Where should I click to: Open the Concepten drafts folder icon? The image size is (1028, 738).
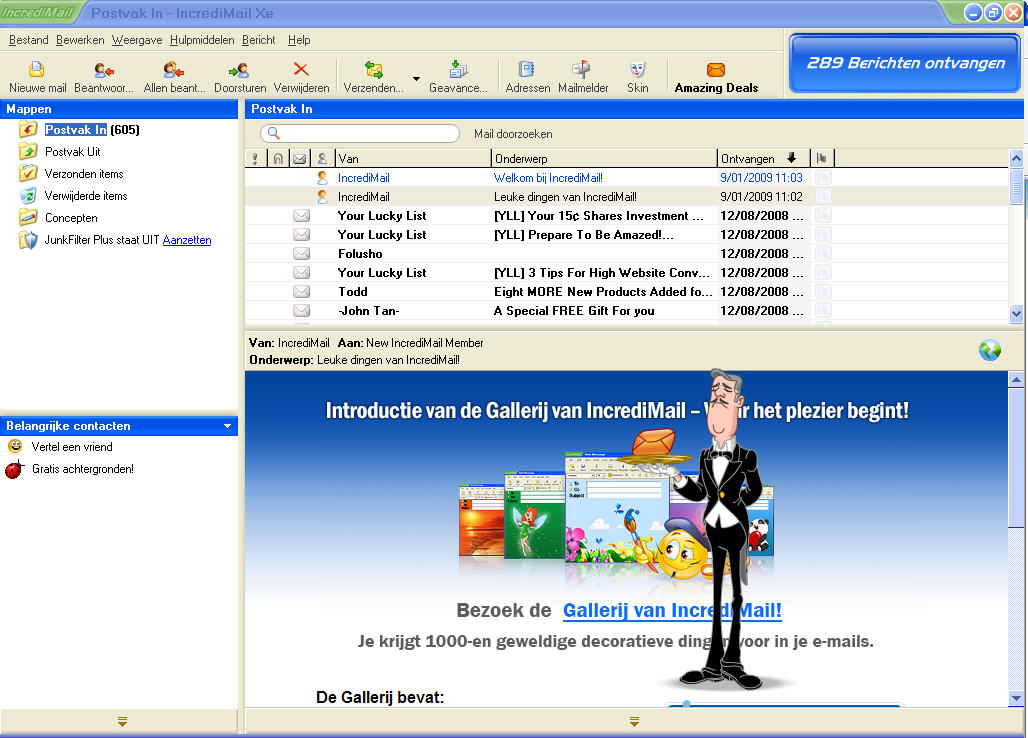[x=28, y=217]
